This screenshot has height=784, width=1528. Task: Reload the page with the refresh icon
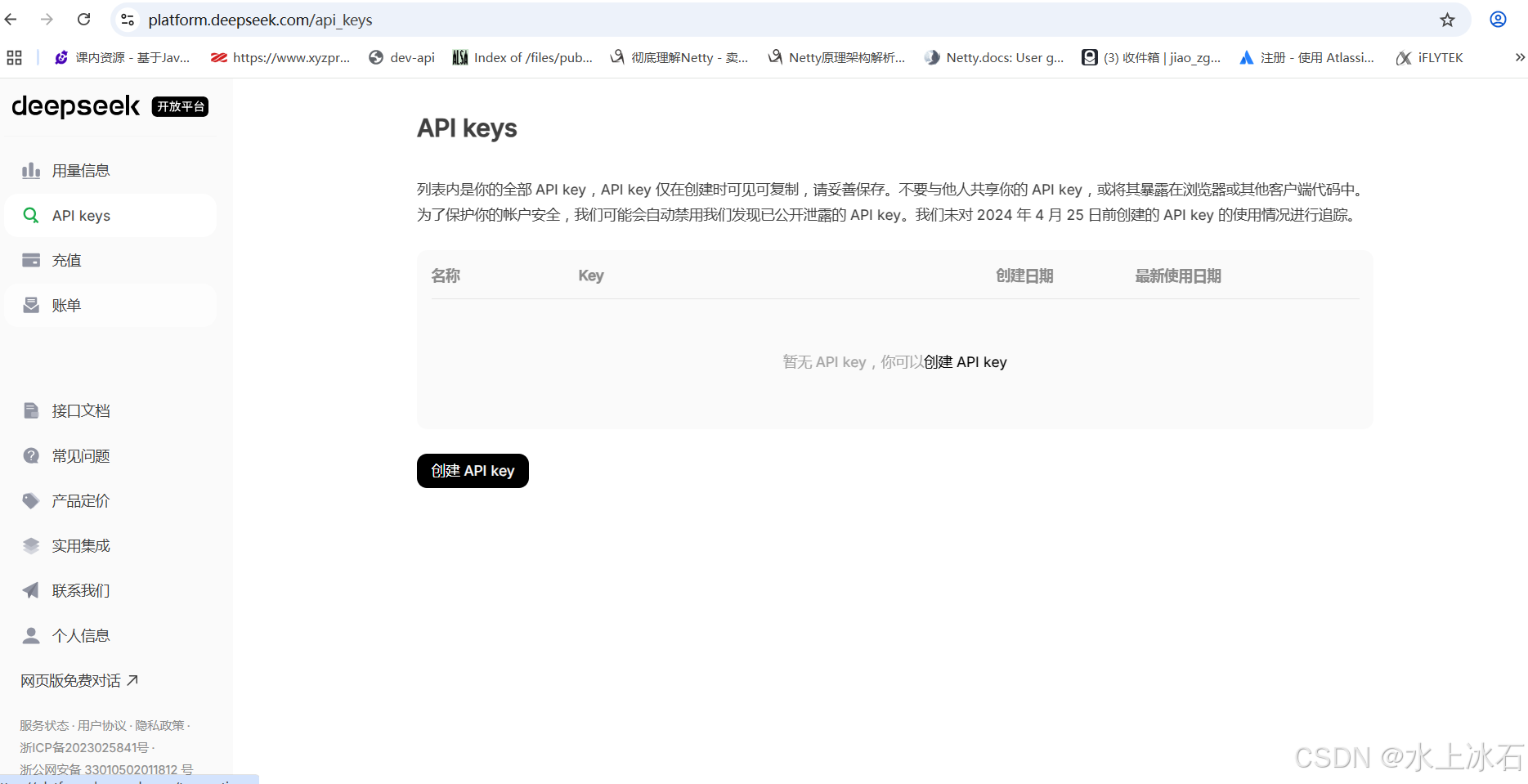(83, 20)
